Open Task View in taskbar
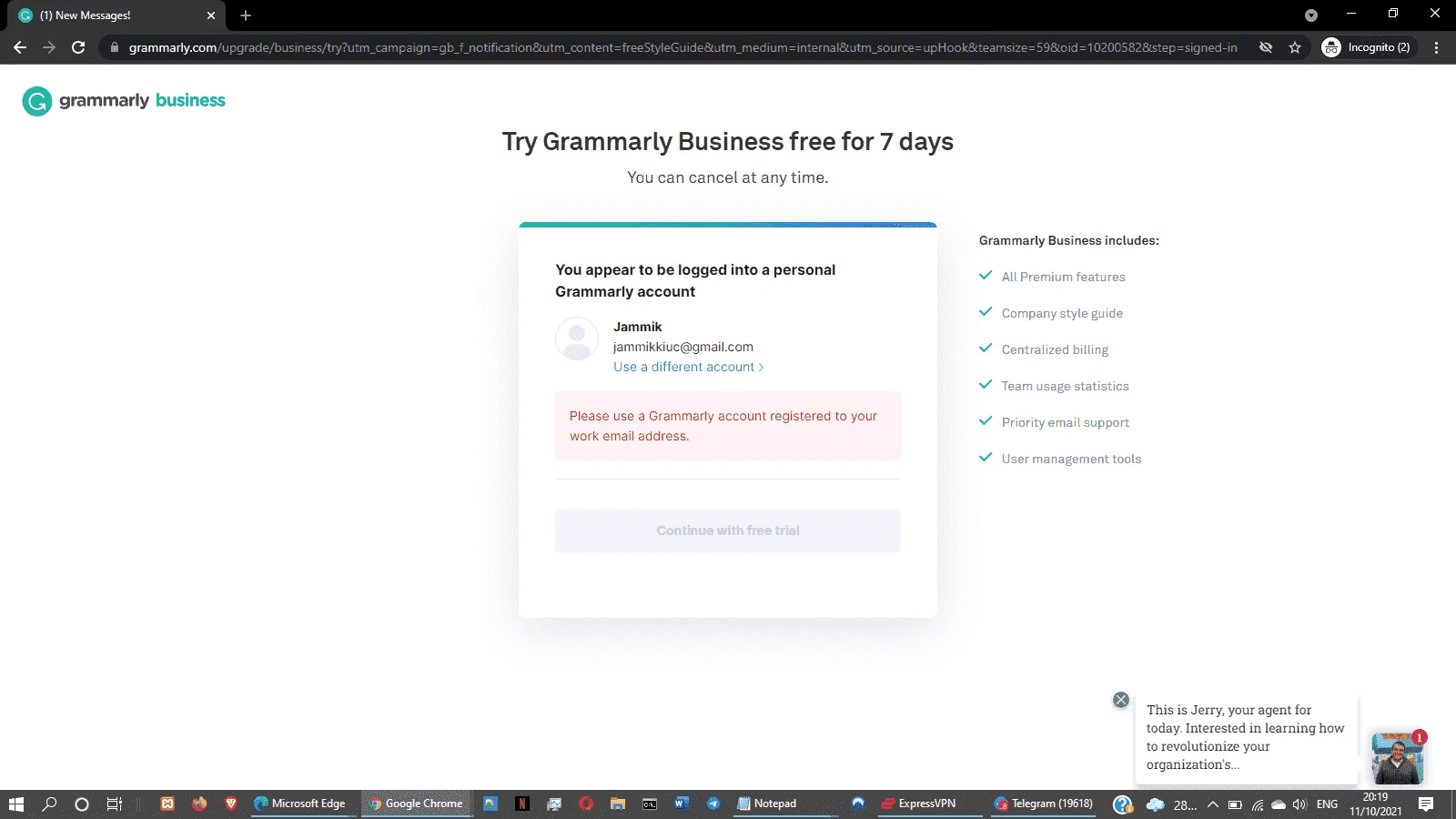This screenshot has height=819, width=1456. (x=115, y=804)
